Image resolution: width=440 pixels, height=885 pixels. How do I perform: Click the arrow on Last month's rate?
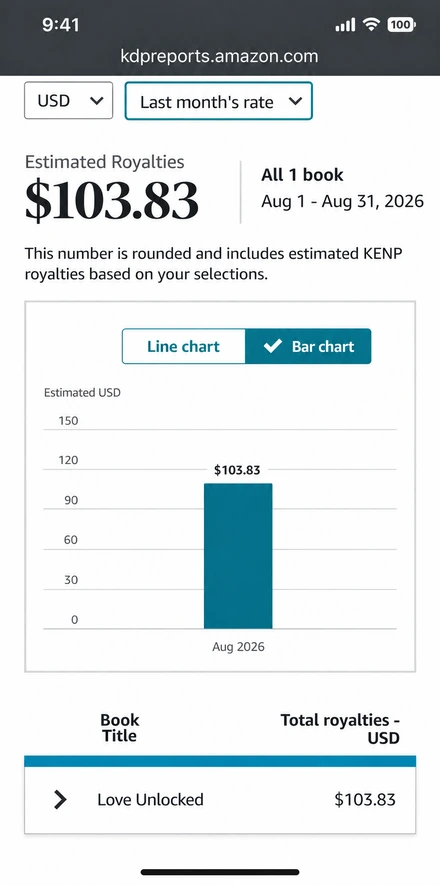point(296,101)
